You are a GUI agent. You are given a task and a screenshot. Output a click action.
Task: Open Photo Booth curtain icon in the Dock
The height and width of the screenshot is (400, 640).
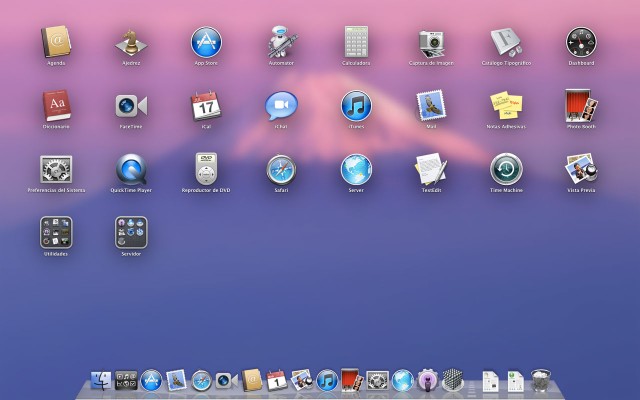coord(352,380)
